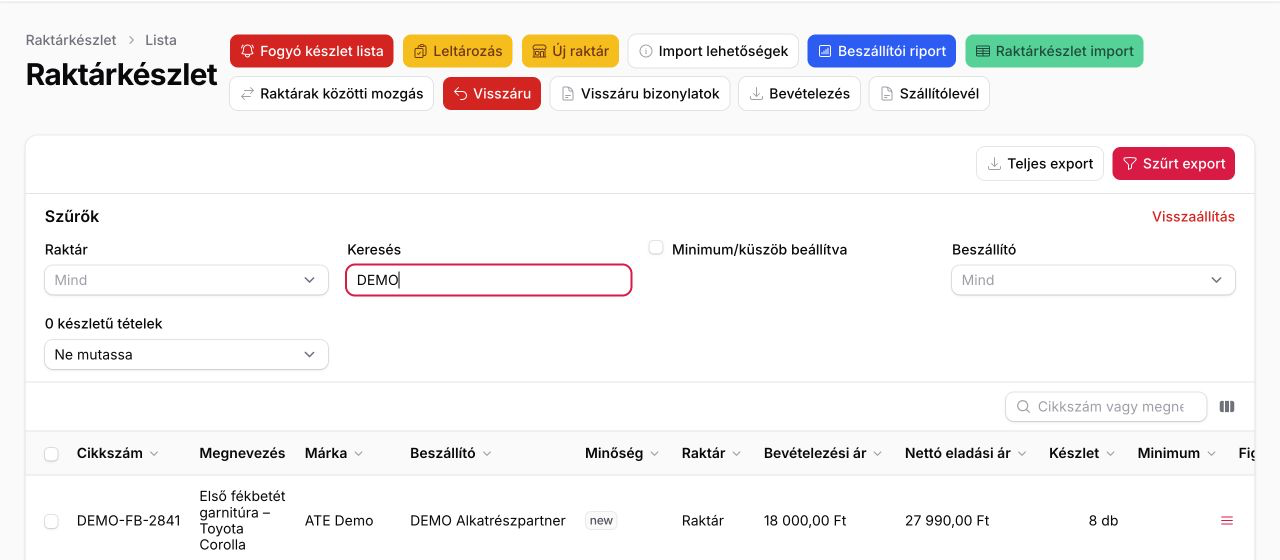The height and width of the screenshot is (560, 1280).
Task: Click the Lista breadcrumb item
Action: (161, 41)
